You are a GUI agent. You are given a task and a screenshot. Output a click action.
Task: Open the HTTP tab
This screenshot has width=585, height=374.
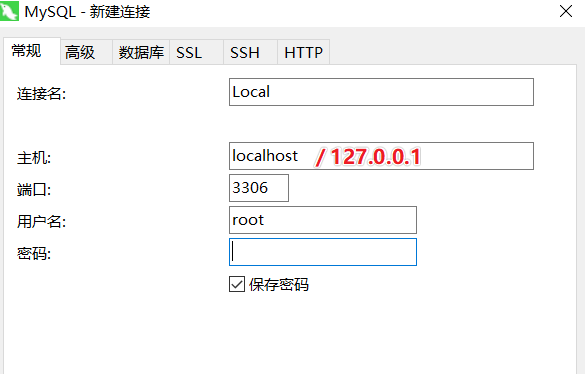[303, 52]
